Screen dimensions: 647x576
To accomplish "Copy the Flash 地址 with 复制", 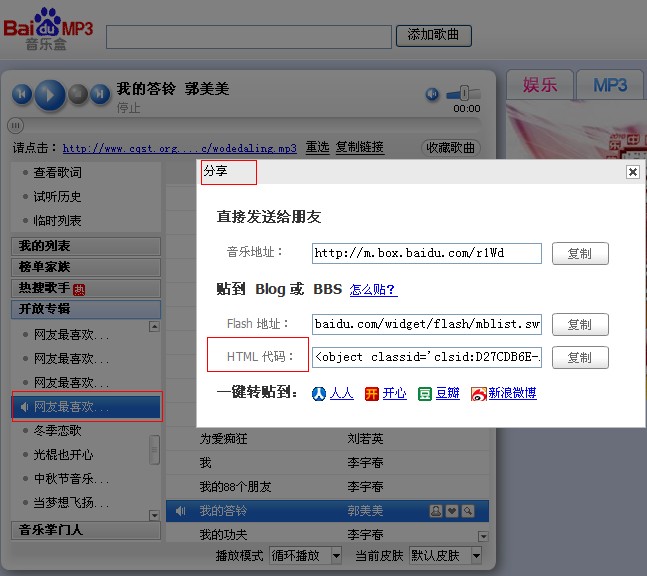I will (x=580, y=324).
